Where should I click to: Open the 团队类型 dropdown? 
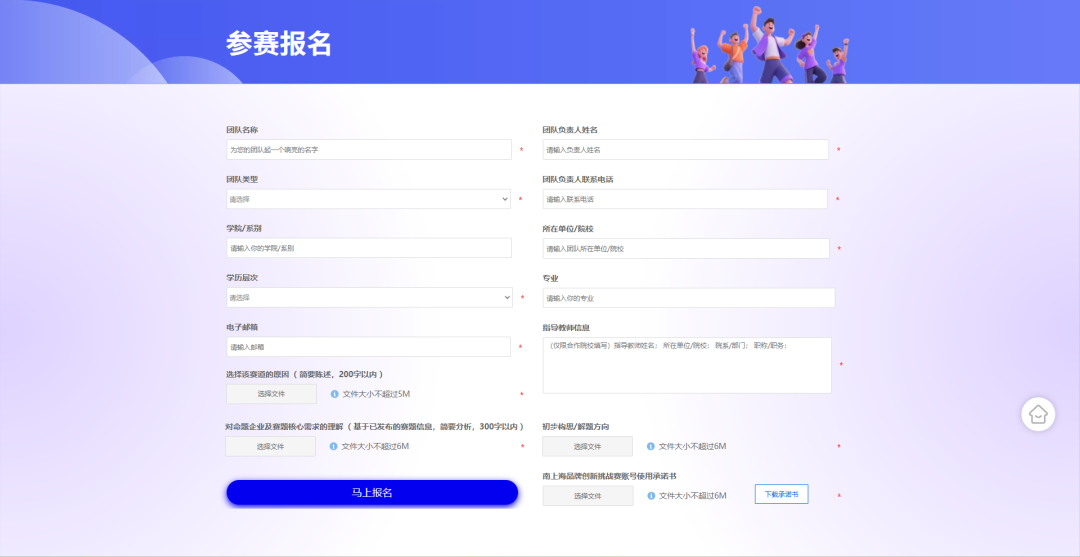click(x=368, y=199)
